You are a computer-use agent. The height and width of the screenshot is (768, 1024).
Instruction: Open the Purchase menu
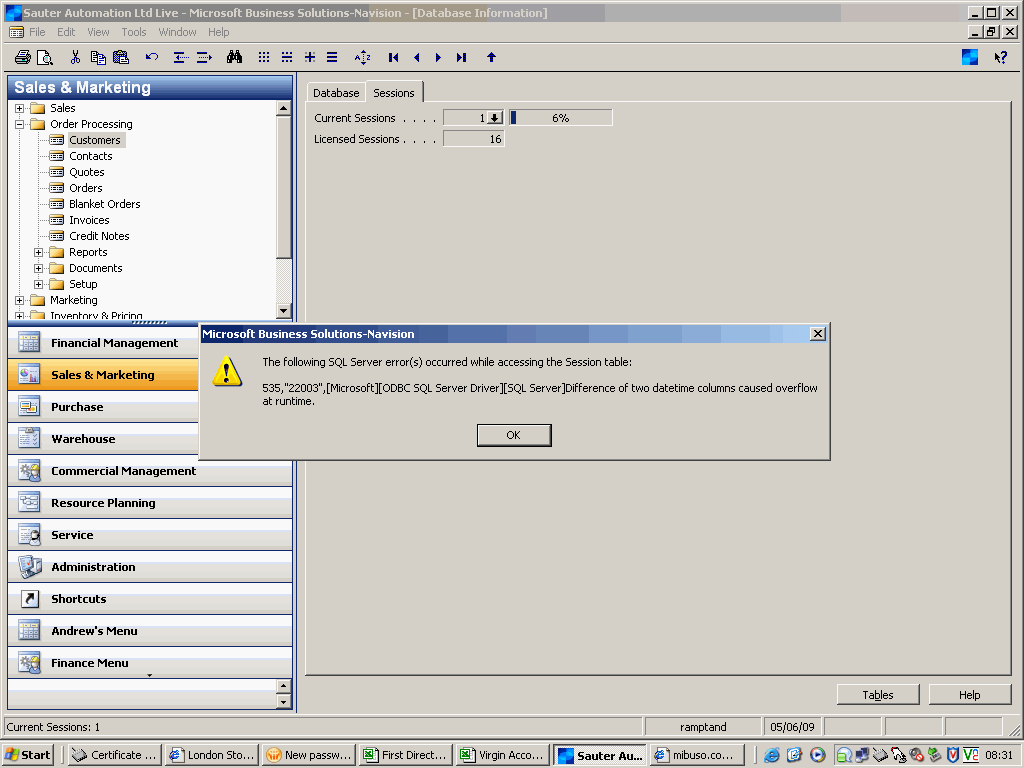103,407
